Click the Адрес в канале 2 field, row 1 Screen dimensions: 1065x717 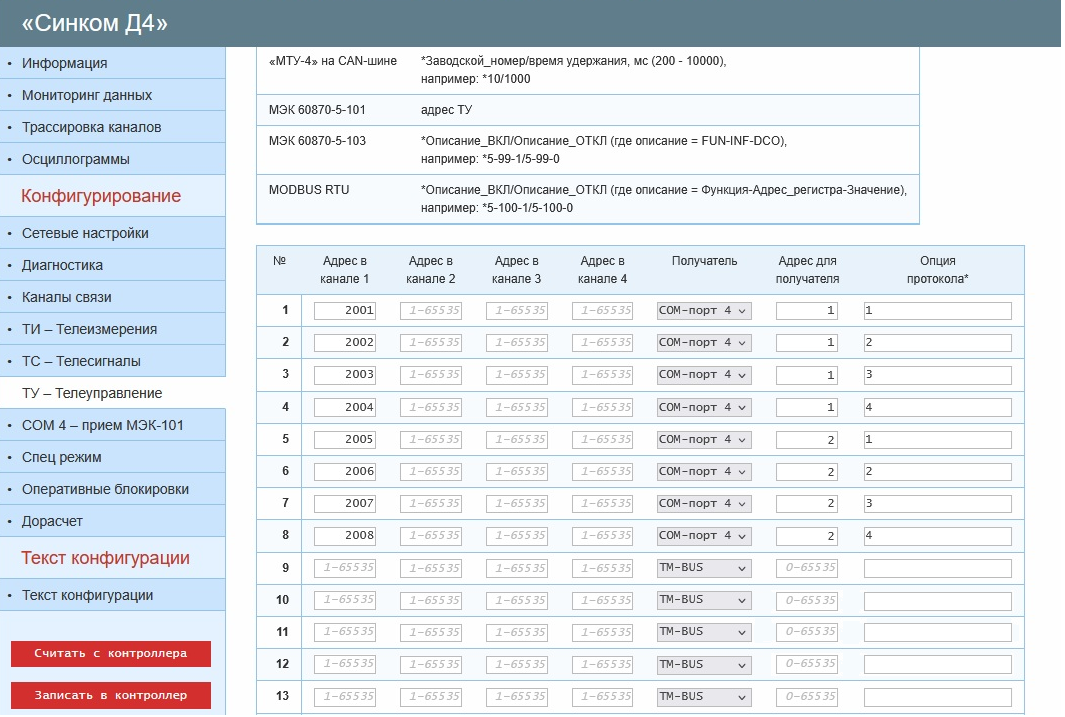pyautogui.click(x=431, y=311)
